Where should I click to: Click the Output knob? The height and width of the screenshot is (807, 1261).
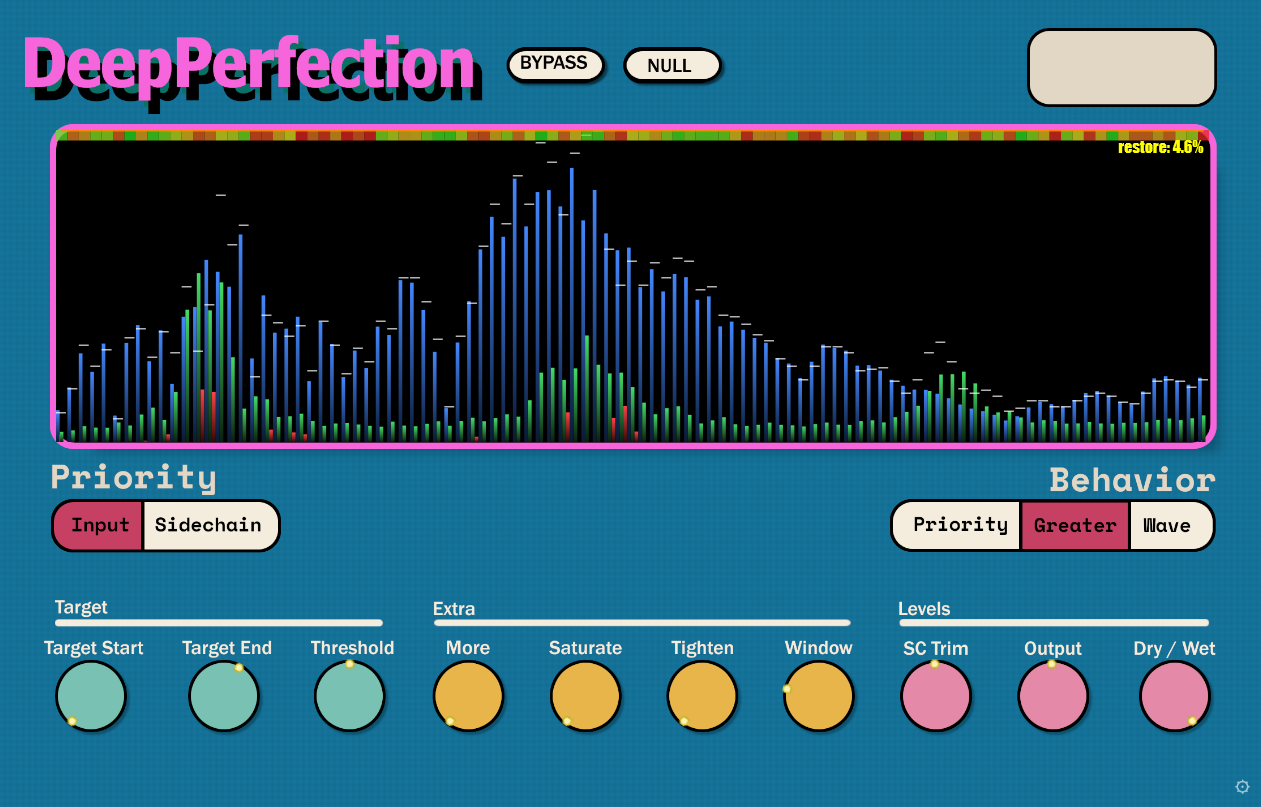click(x=1054, y=696)
